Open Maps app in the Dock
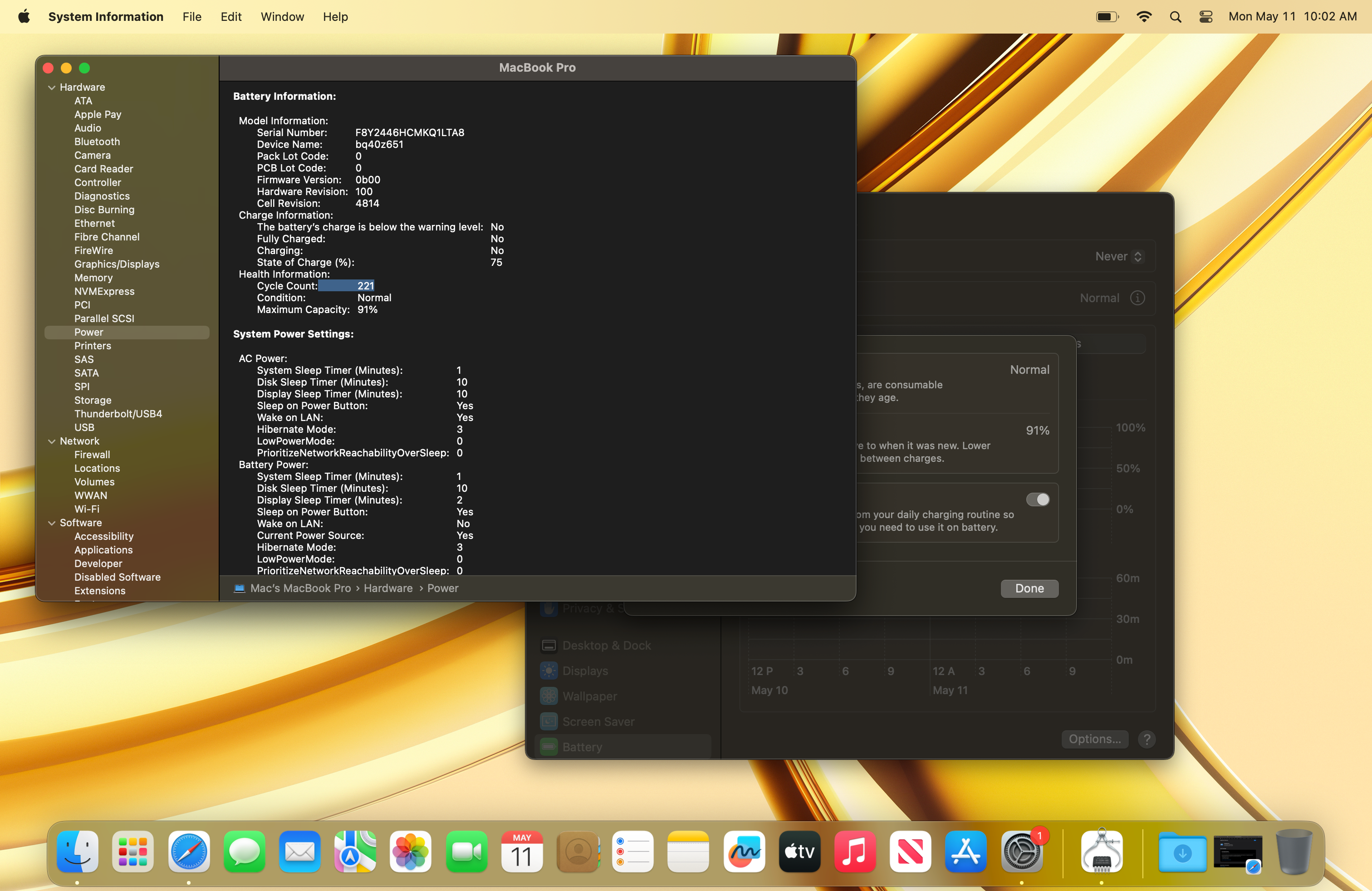Screen dimensions: 1372x891 tap(355, 851)
